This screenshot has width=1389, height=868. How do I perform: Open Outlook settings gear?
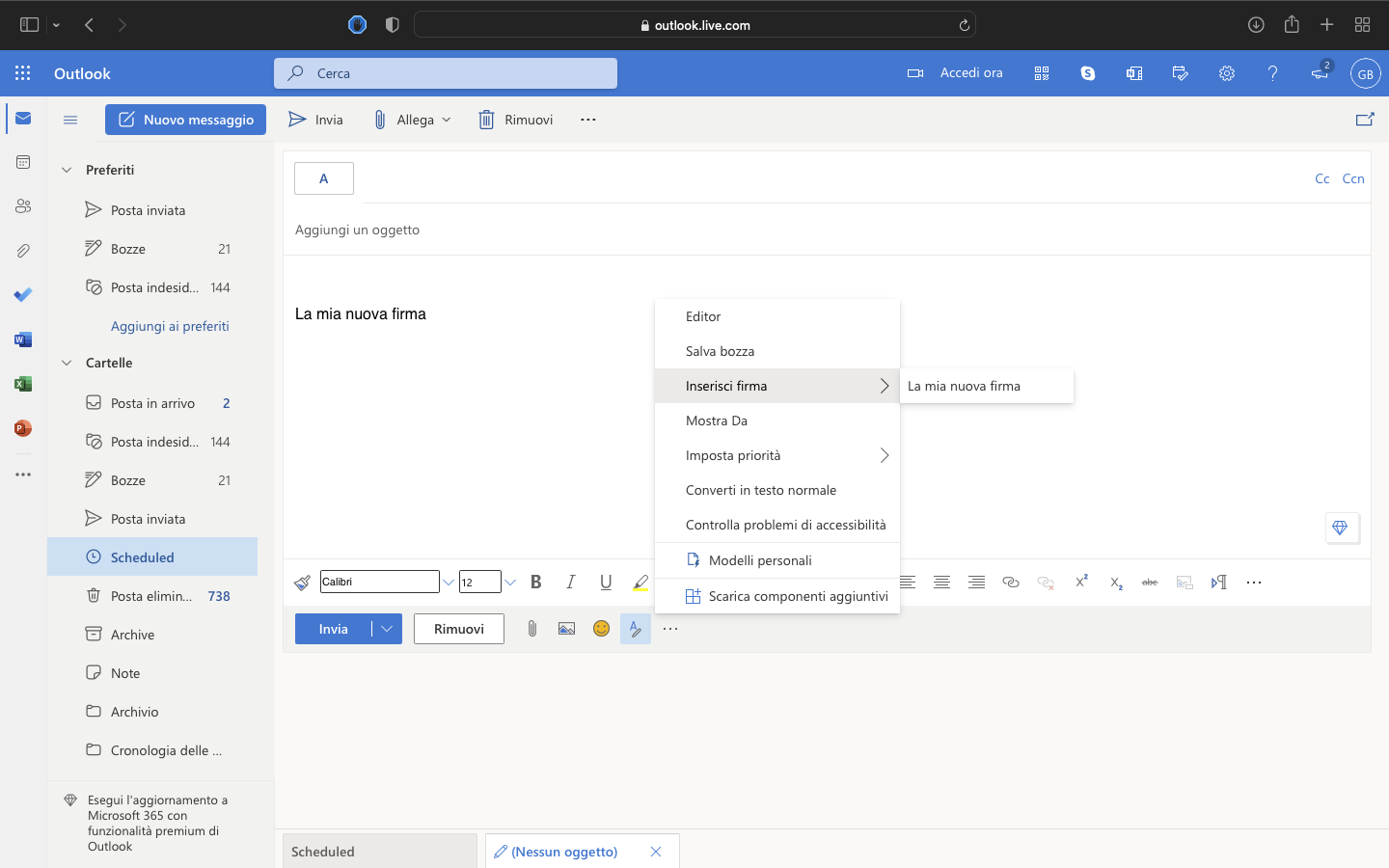pos(1227,73)
